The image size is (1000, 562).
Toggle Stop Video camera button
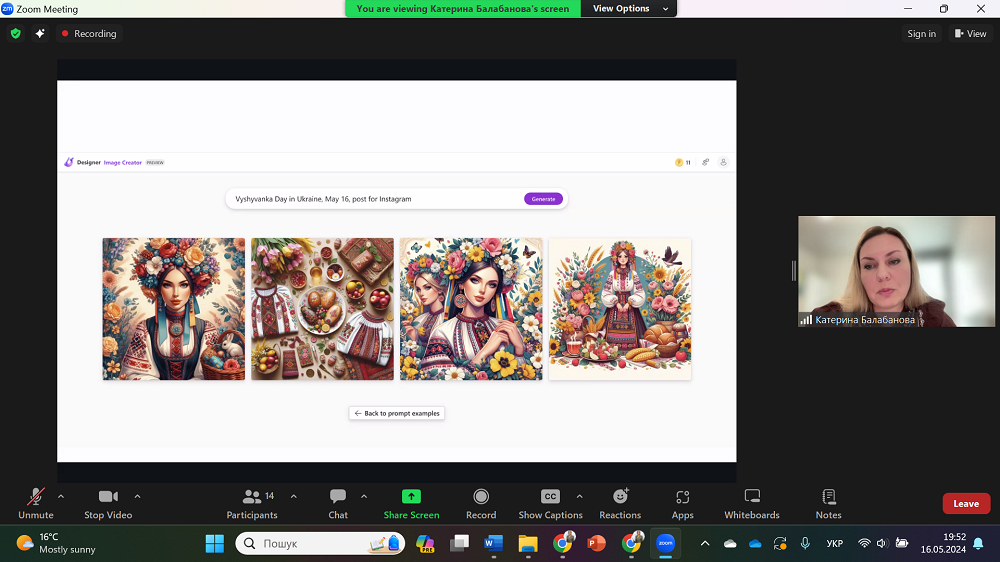point(108,497)
